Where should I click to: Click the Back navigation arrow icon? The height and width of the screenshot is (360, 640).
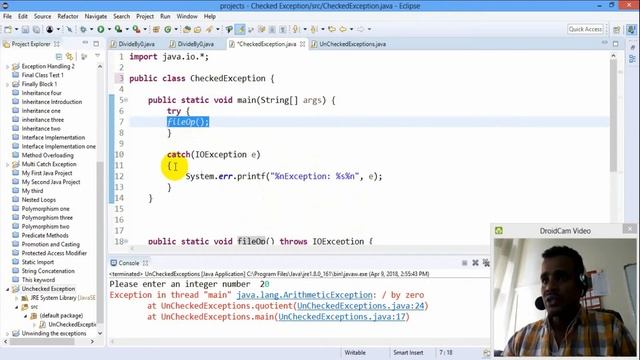tap(343, 29)
